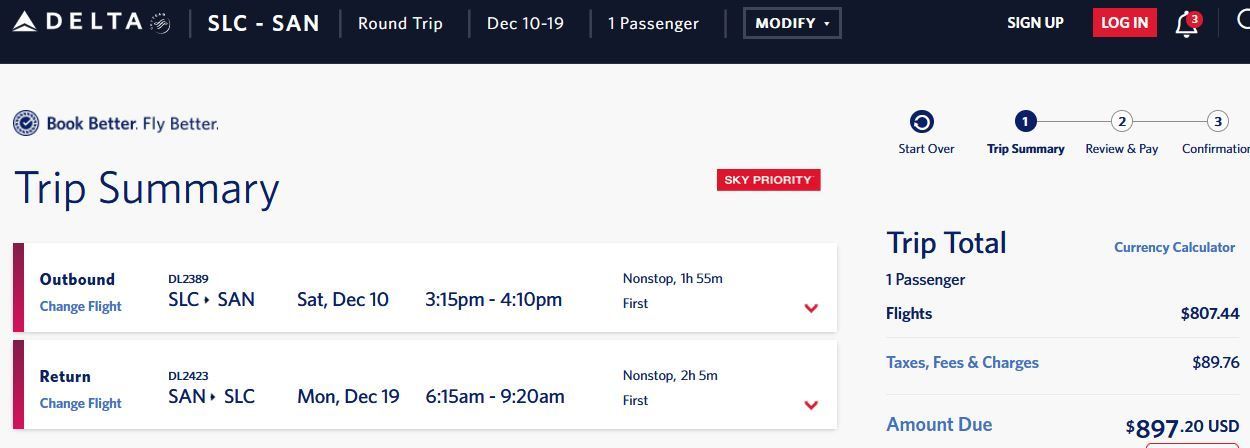Click the Book Better badge icon
Viewport: 1250px width, 448px height.
click(26, 124)
